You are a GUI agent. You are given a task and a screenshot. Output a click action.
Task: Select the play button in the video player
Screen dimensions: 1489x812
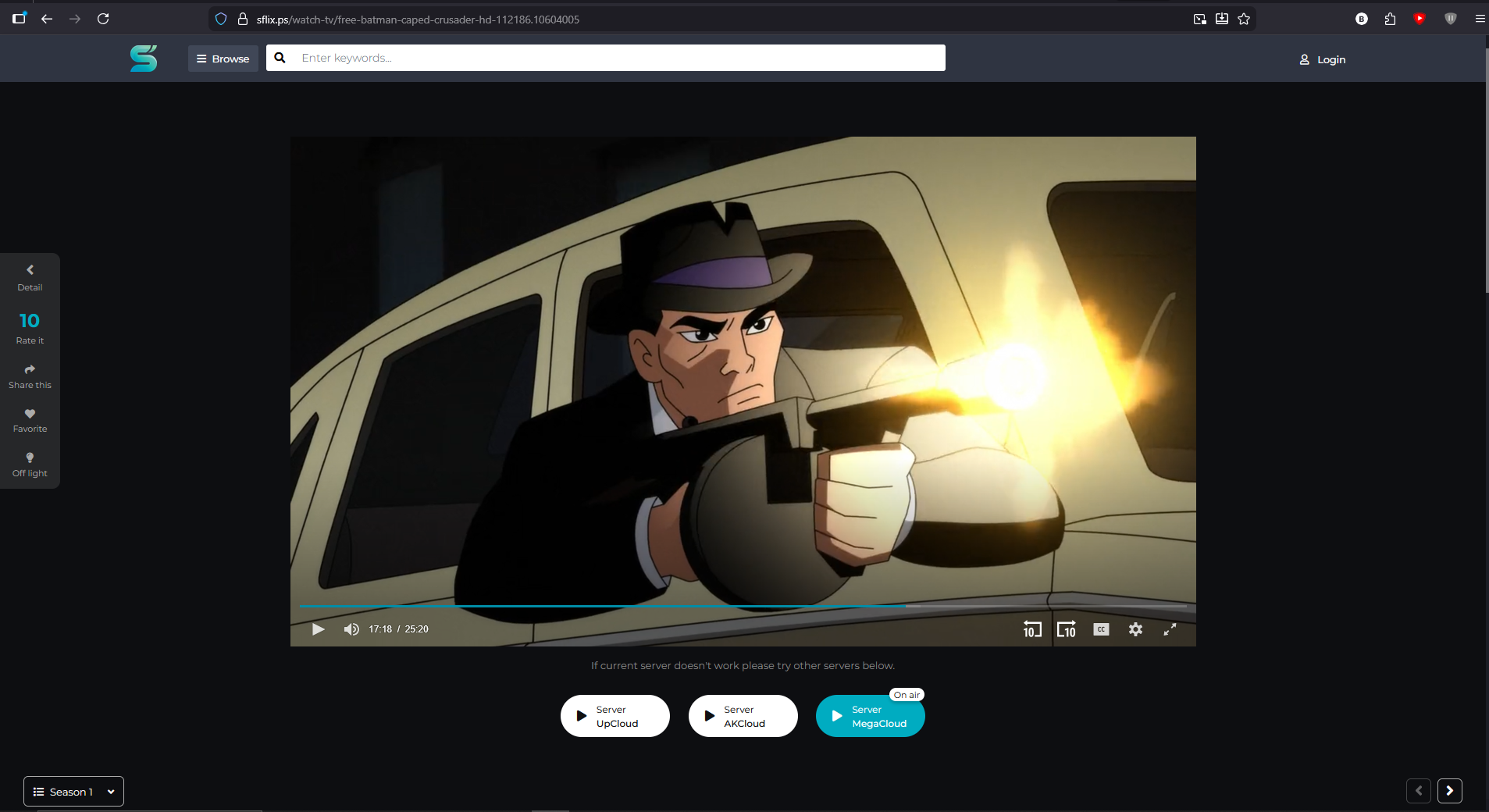[x=317, y=629]
